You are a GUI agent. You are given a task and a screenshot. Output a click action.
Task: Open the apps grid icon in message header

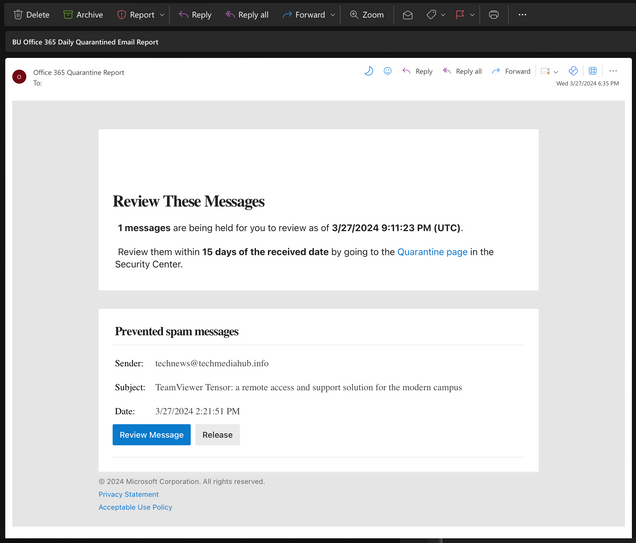(593, 71)
